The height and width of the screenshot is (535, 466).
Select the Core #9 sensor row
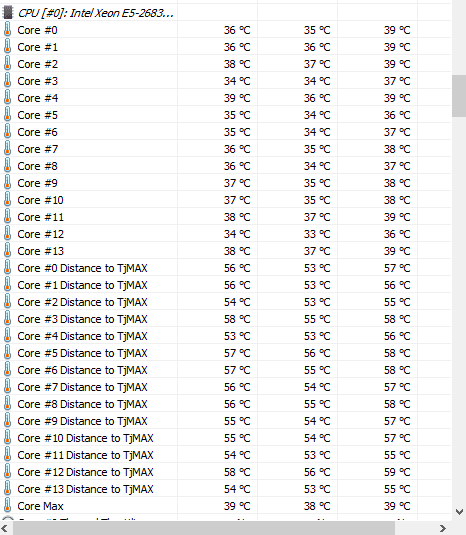point(225,183)
